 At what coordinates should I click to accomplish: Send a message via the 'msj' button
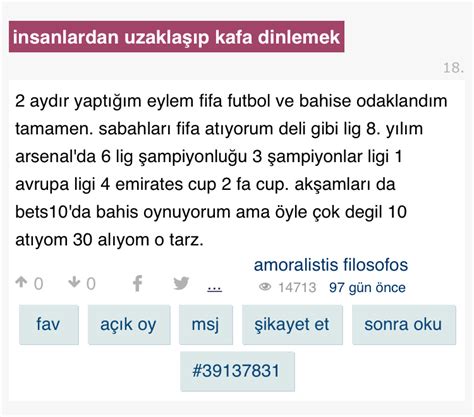tap(206, 324)
